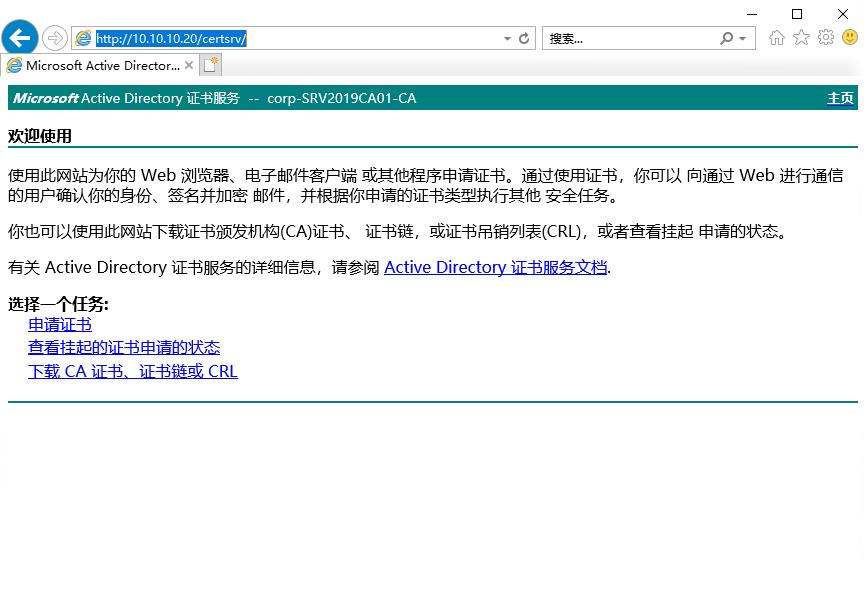Click the smiley feedback icon
The image size is (866, 591).
pos(850,38)
